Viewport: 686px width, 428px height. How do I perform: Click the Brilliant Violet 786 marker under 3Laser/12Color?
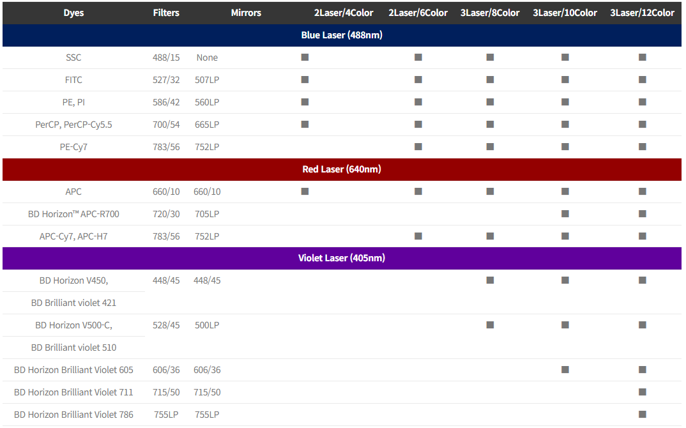pyautogui.click(x=642, y=414)
